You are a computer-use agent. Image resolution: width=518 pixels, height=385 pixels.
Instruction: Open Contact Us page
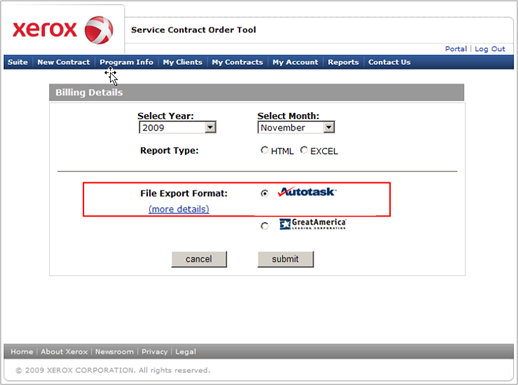coord(389,62)
